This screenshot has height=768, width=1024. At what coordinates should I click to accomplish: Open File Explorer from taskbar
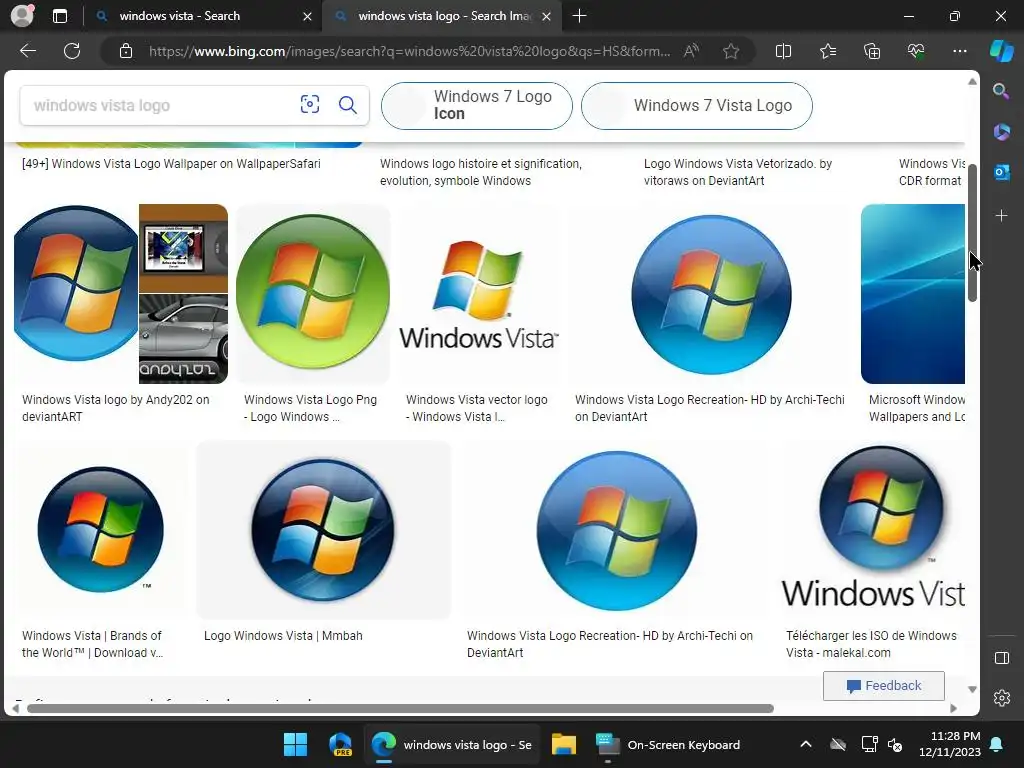coord(564,744)
